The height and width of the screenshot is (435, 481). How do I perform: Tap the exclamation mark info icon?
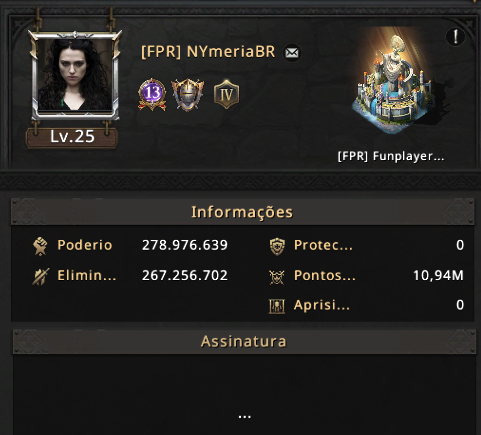(x=455, y=36)
